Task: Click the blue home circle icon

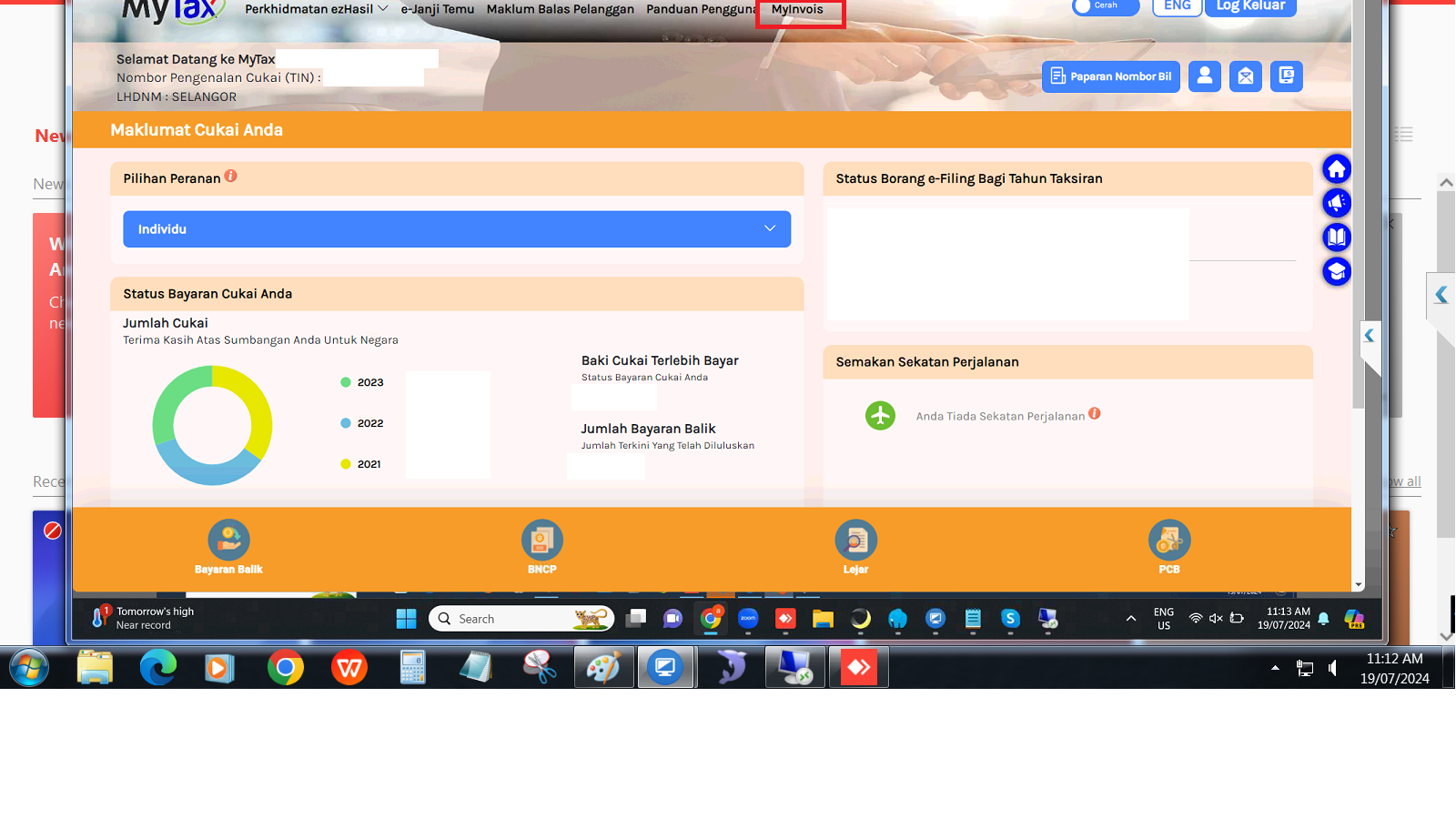Action: (1336, 169)
